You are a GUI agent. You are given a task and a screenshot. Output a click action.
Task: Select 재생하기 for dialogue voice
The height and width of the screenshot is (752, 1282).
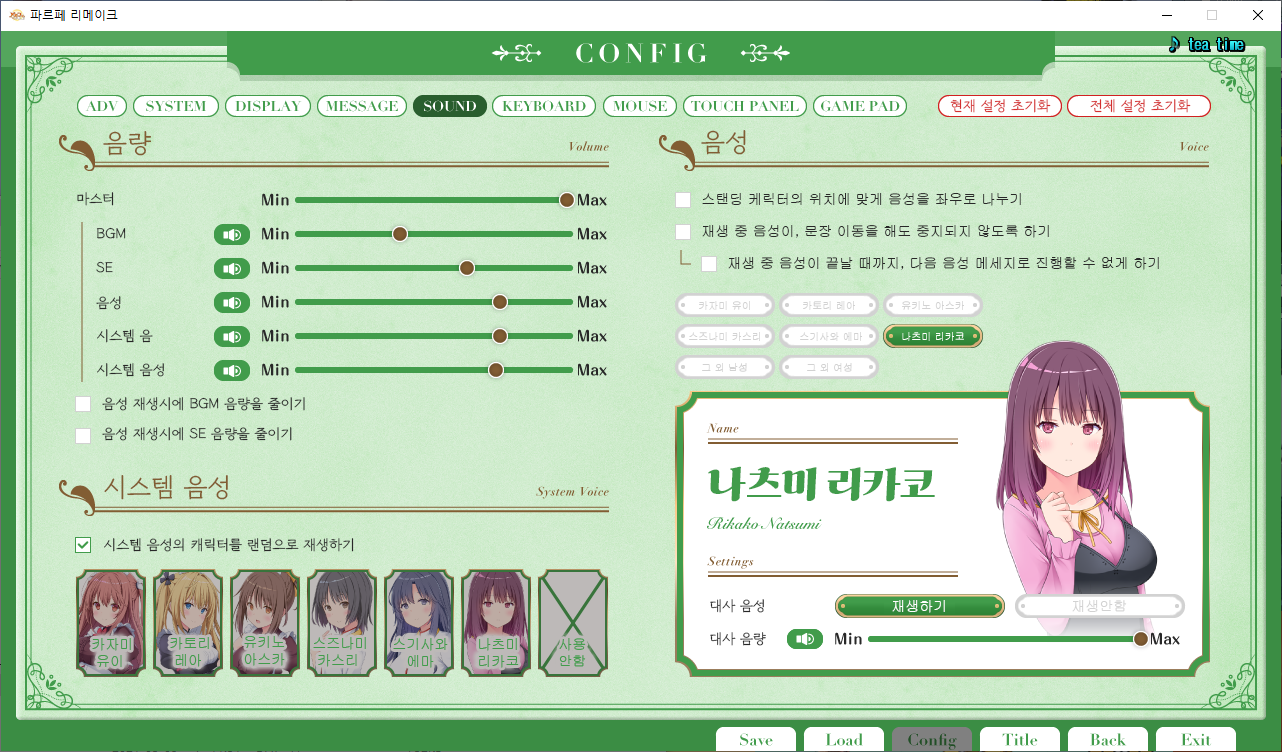point(920,606)
